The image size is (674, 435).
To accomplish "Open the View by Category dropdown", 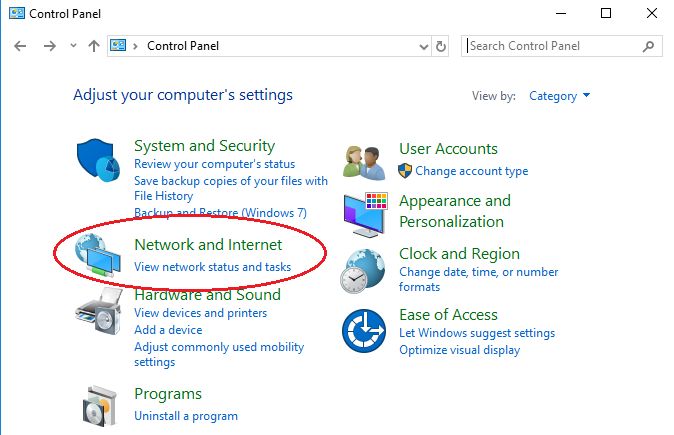I will (559, 96).
